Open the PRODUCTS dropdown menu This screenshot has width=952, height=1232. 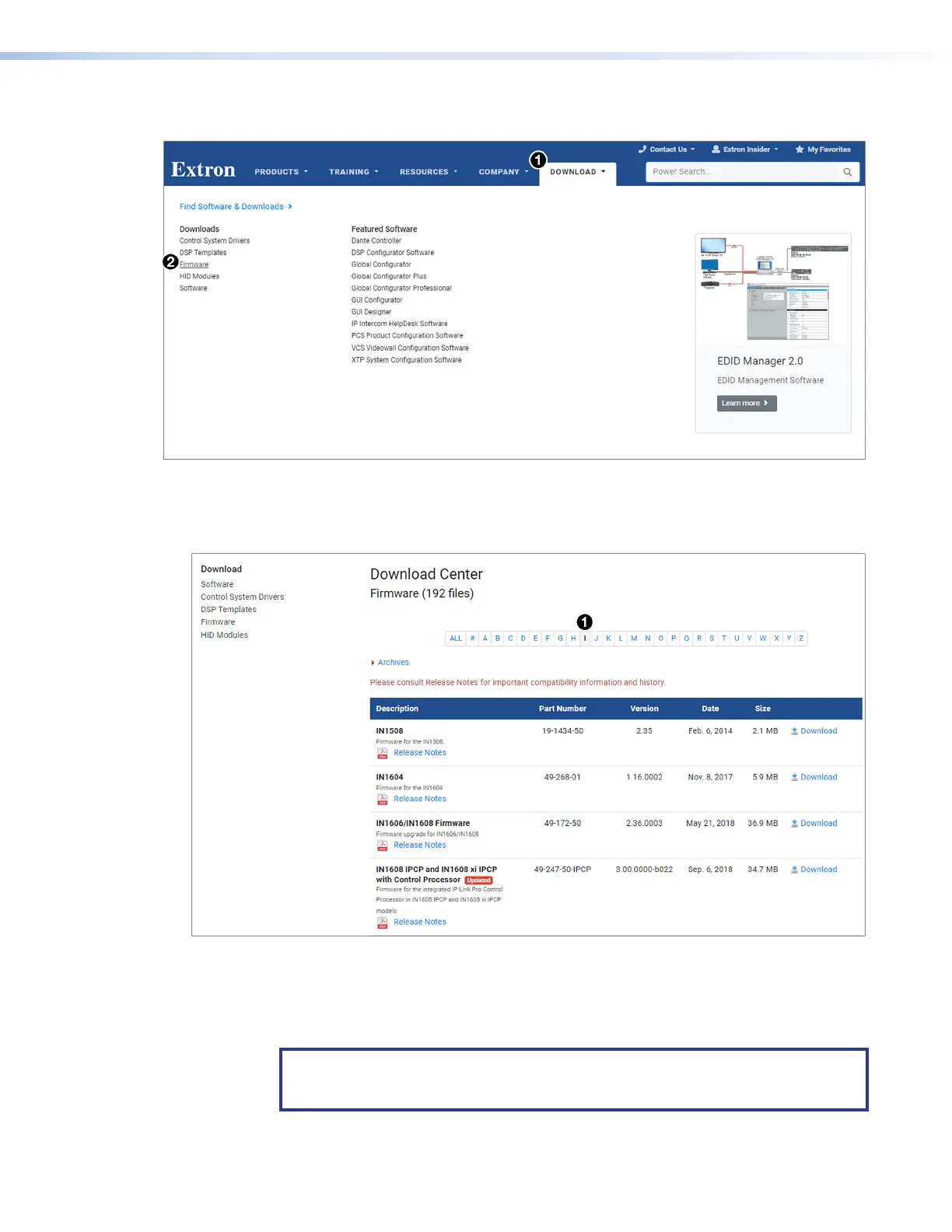[x=281, y=172]
